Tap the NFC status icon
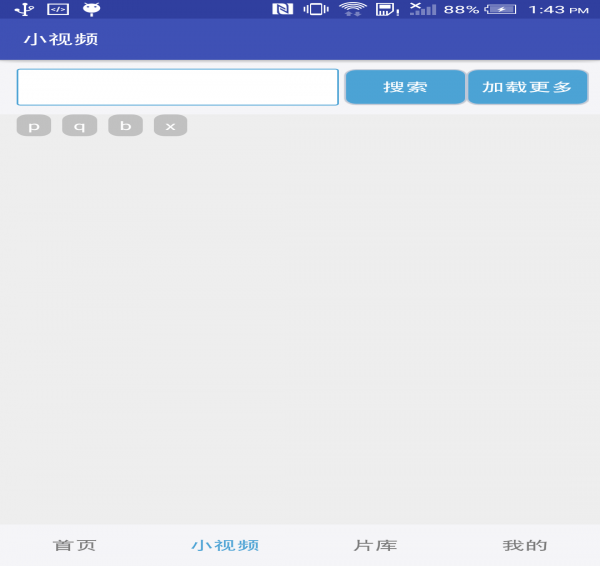The width and height of the screenshot is (600, 566). tap(283, 9)
